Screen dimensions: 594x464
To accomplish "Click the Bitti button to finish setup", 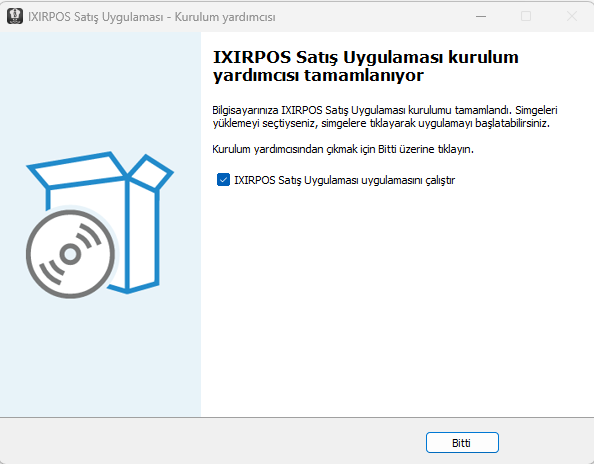I will coord(462,442).
